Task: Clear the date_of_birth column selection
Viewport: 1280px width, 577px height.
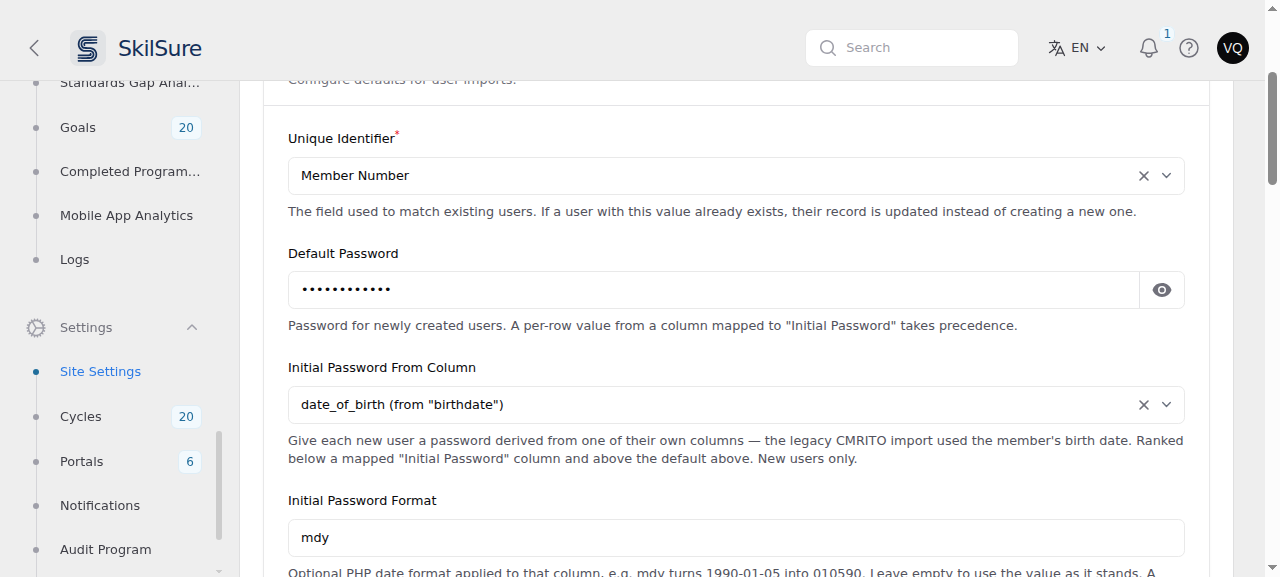Action: coord(1144,405)
